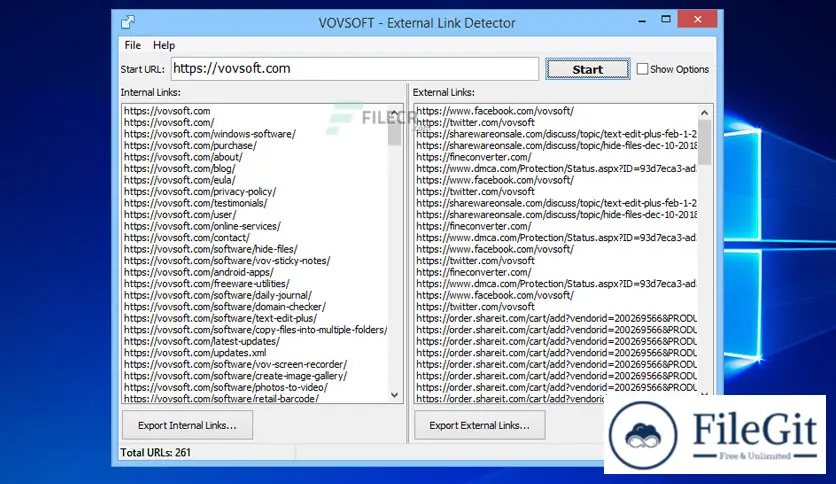Click Export Internal Links button
836x484 pixels.
(x=187, y=425)
